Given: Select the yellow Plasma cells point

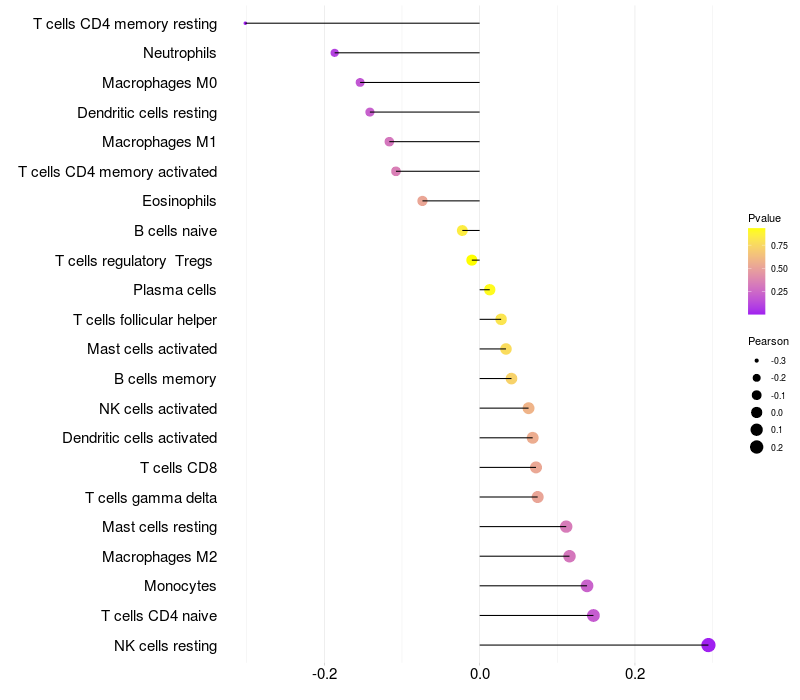Looking at the screenshot, I should (489, 290).
